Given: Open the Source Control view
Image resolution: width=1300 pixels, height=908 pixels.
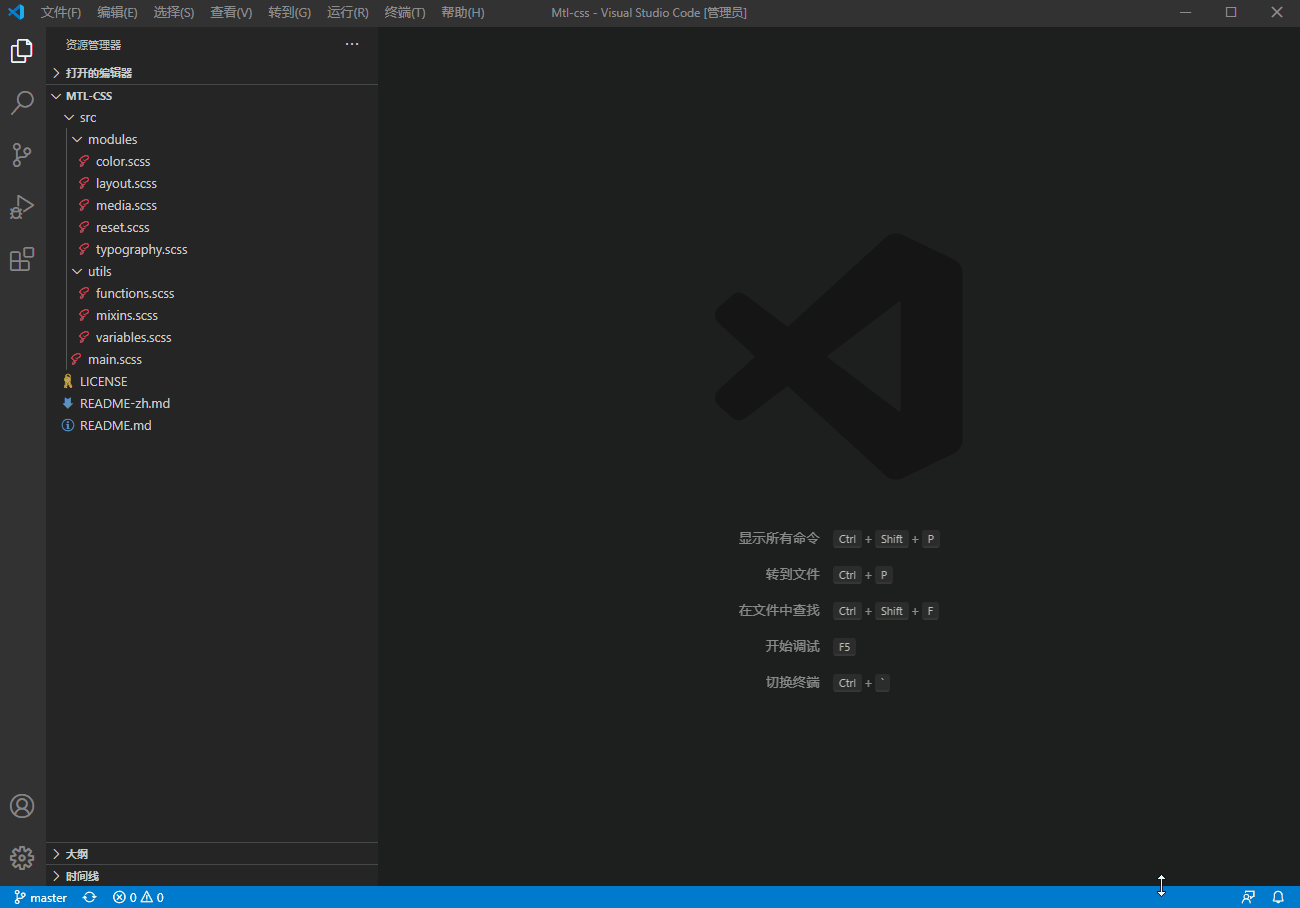Looking at the screenshot, I should tap(22, 155).
